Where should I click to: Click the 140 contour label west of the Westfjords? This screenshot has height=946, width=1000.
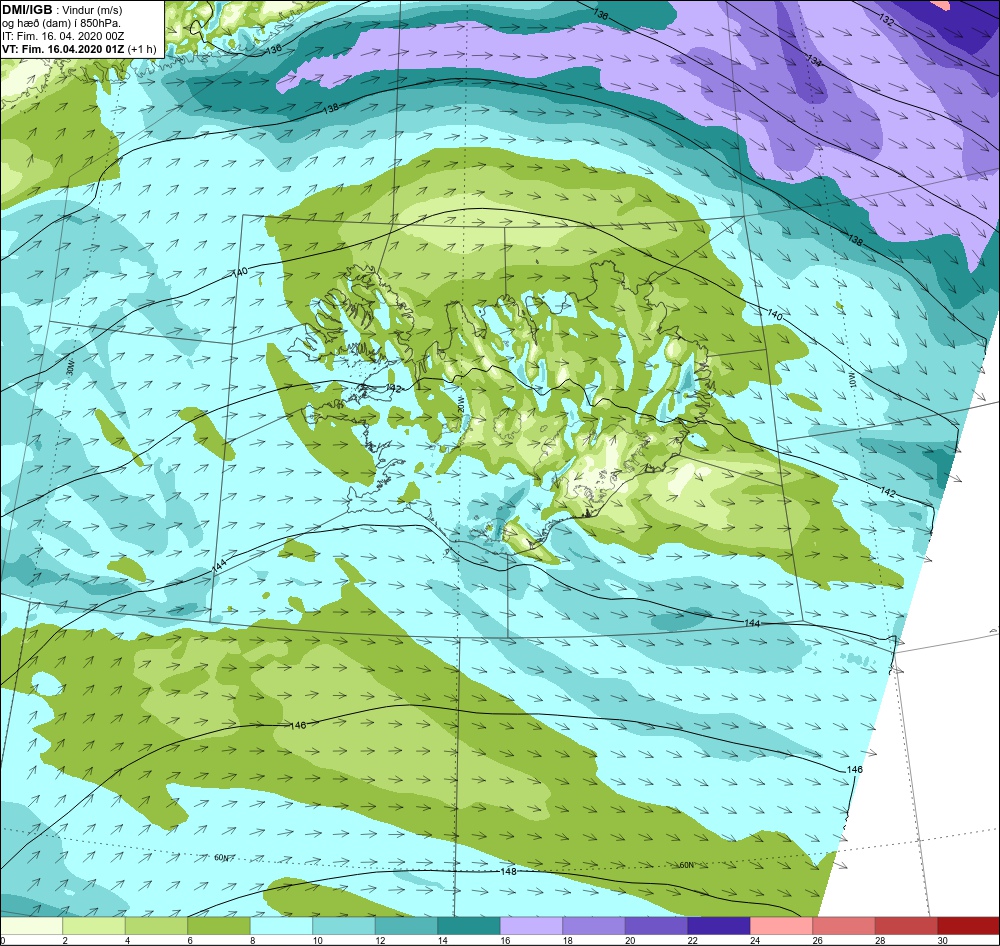click(239, 272)
